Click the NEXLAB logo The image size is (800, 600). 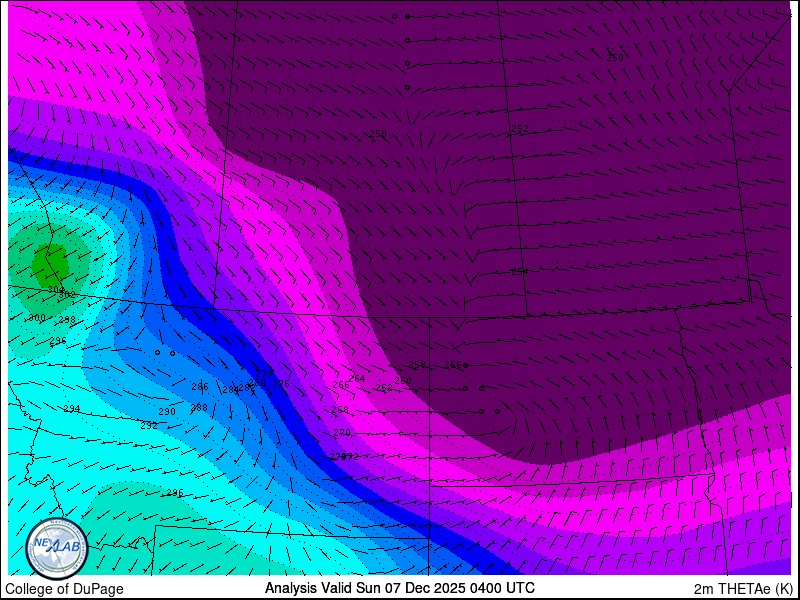[x=57, y=549]
